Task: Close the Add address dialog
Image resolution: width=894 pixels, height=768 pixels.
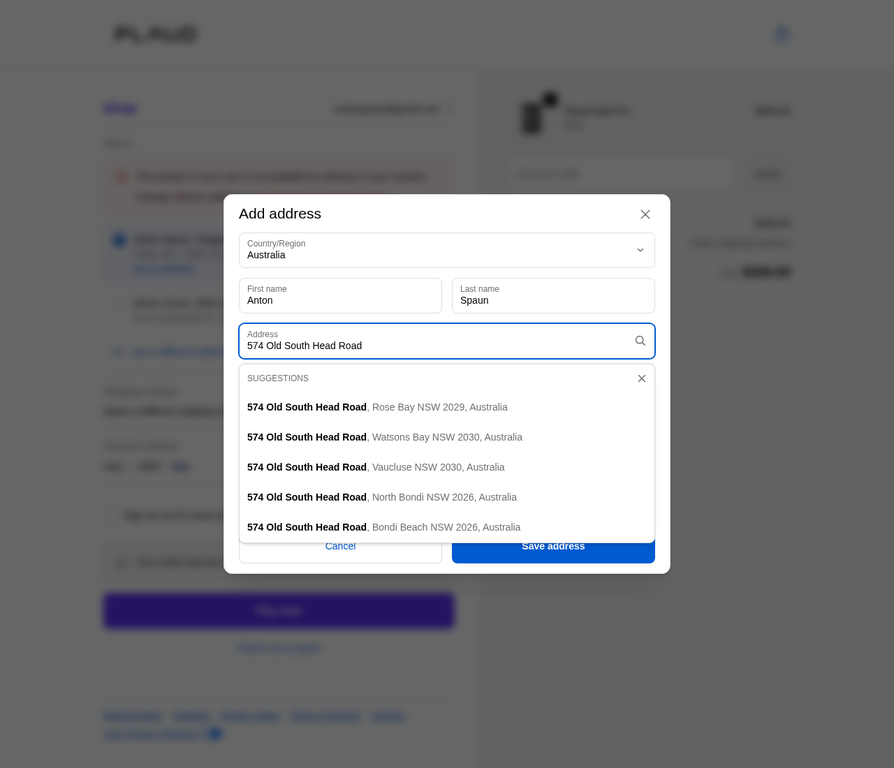Action: tap(645, 214)
